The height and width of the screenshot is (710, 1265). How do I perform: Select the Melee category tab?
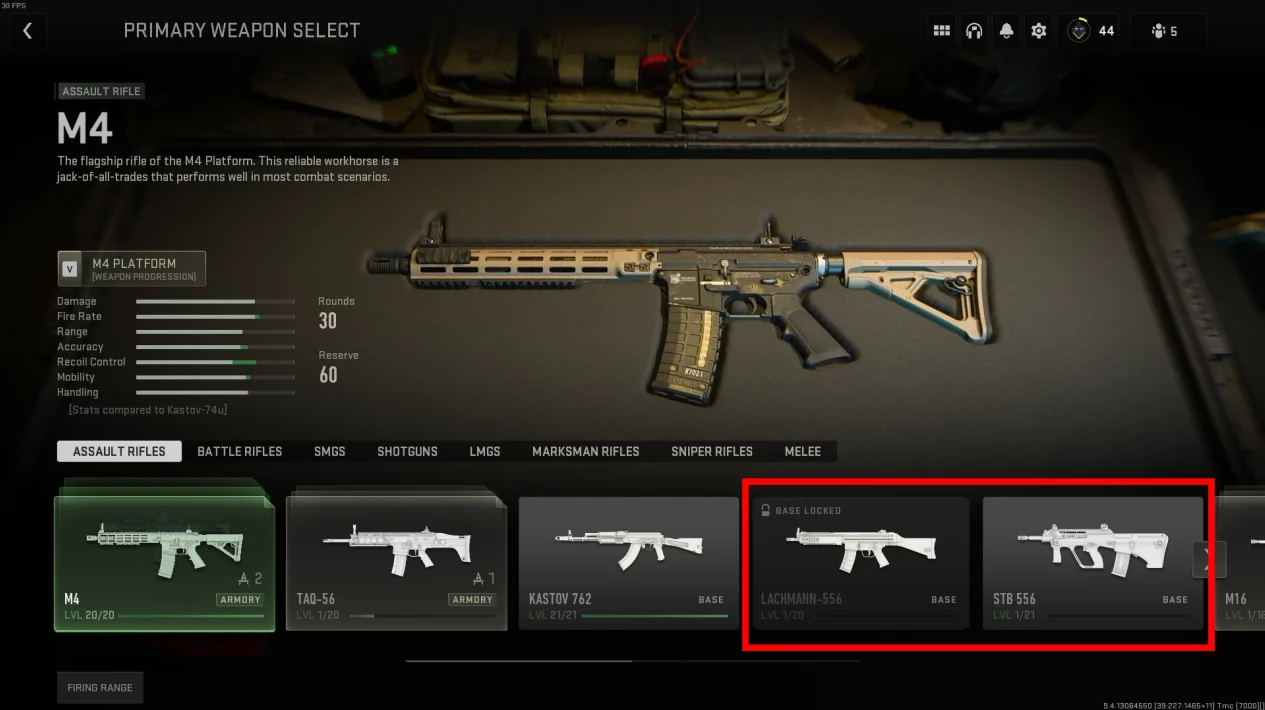[x=803, y=451]
